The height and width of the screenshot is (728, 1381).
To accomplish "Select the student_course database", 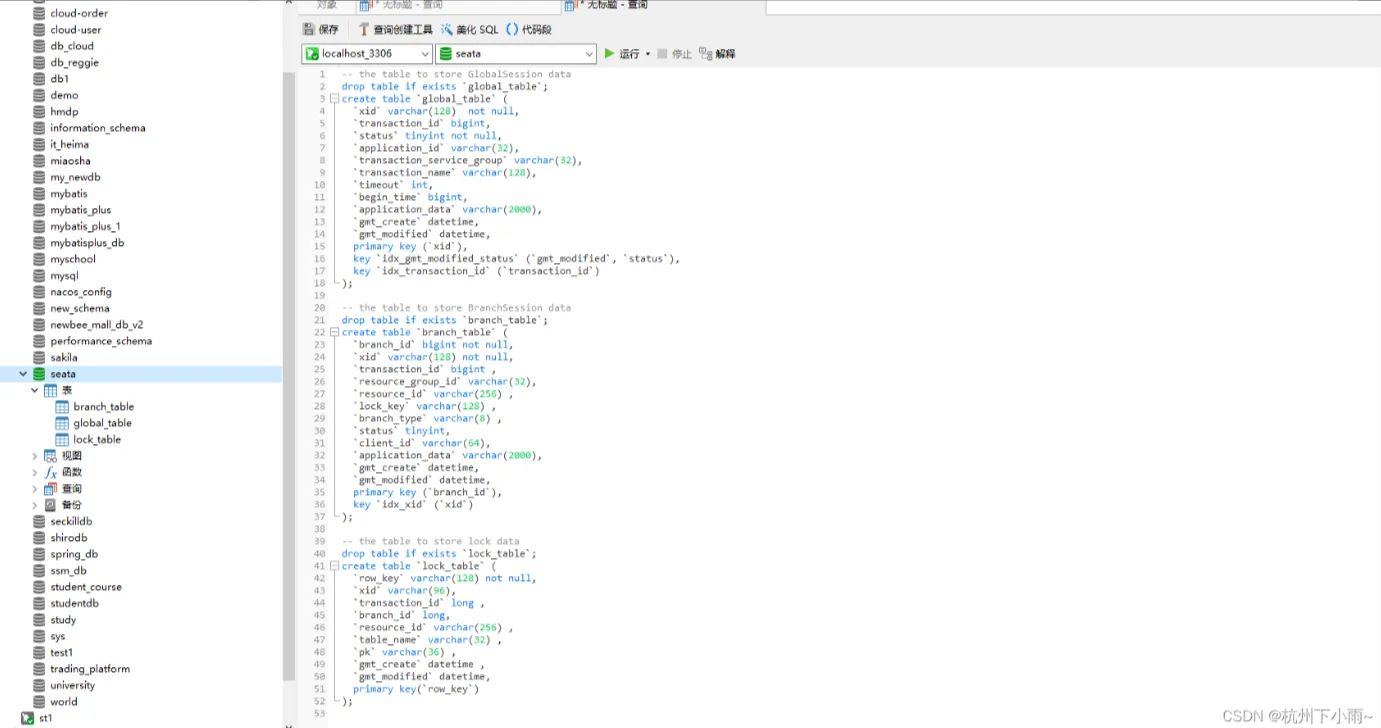I will point(86,587).
